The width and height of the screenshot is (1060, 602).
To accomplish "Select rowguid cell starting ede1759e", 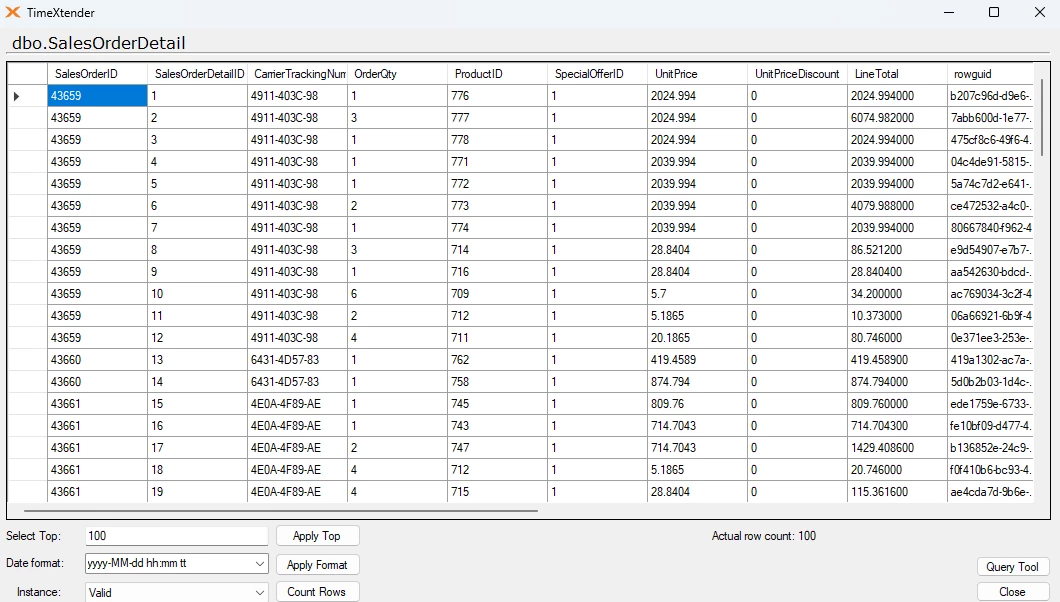I will 990,403.
